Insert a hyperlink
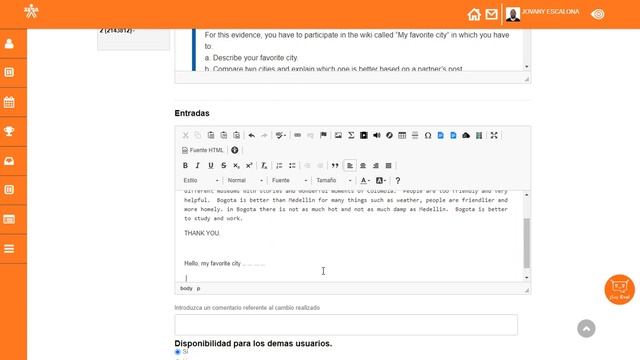 pos(298,135)
